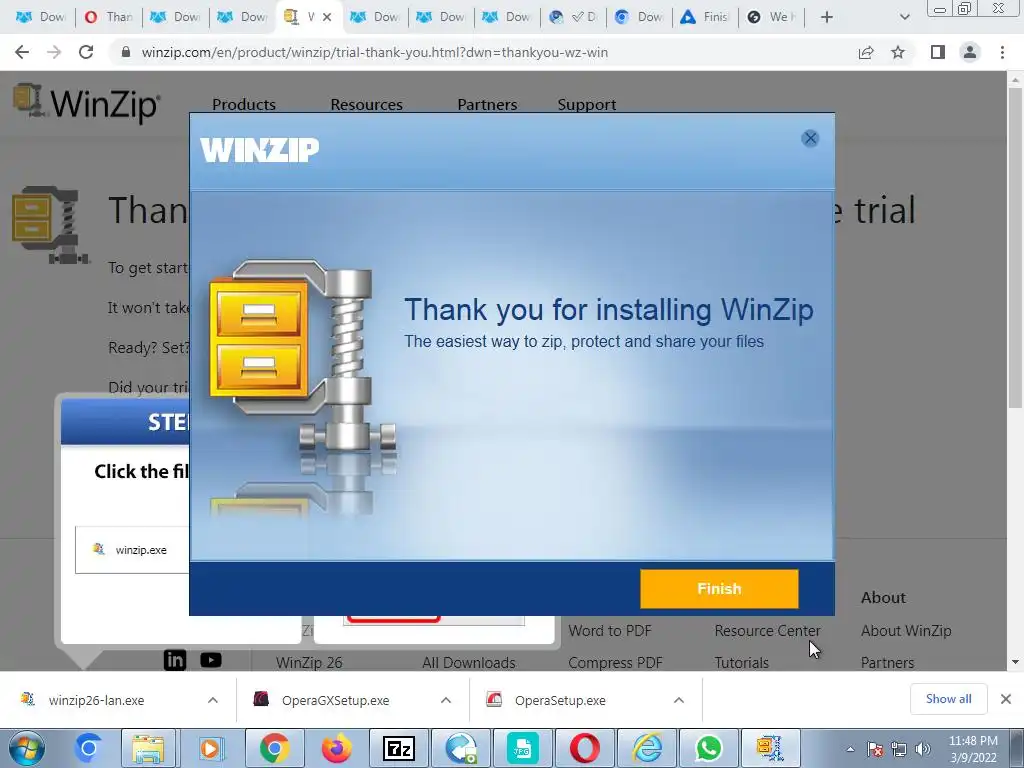Open the All Downloads link
Screen dimensions: 1024x768
[x=468, y=662]
